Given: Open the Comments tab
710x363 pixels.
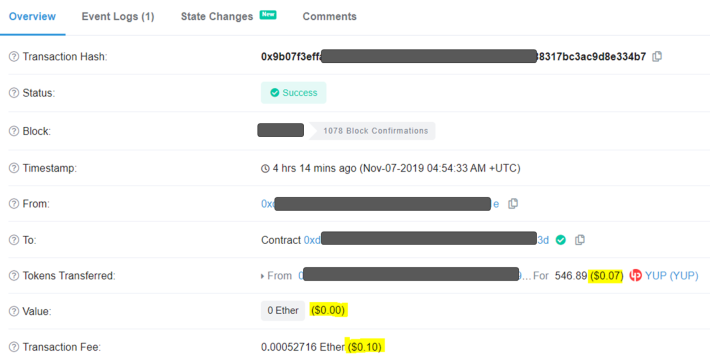Looking at the screenshot, I should (x=330, y=17).
